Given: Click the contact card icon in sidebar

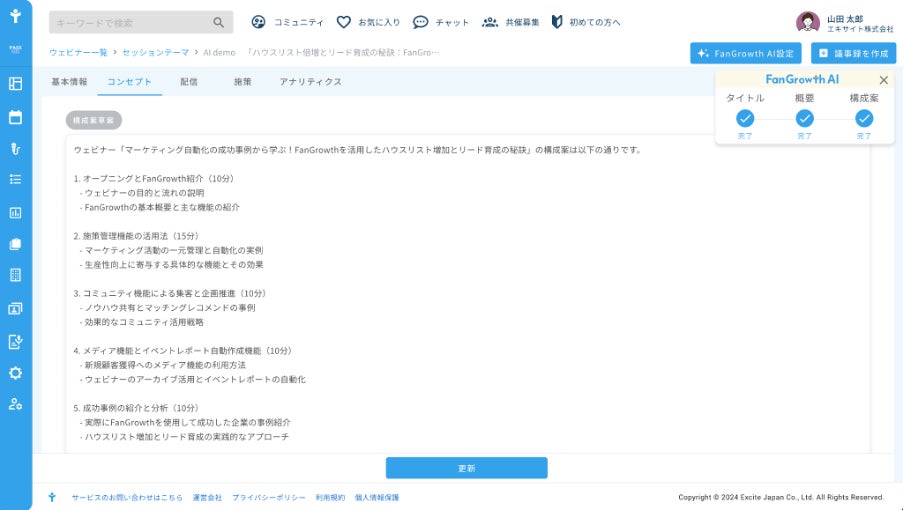Looking at the screenshot, I should point(16,309).
